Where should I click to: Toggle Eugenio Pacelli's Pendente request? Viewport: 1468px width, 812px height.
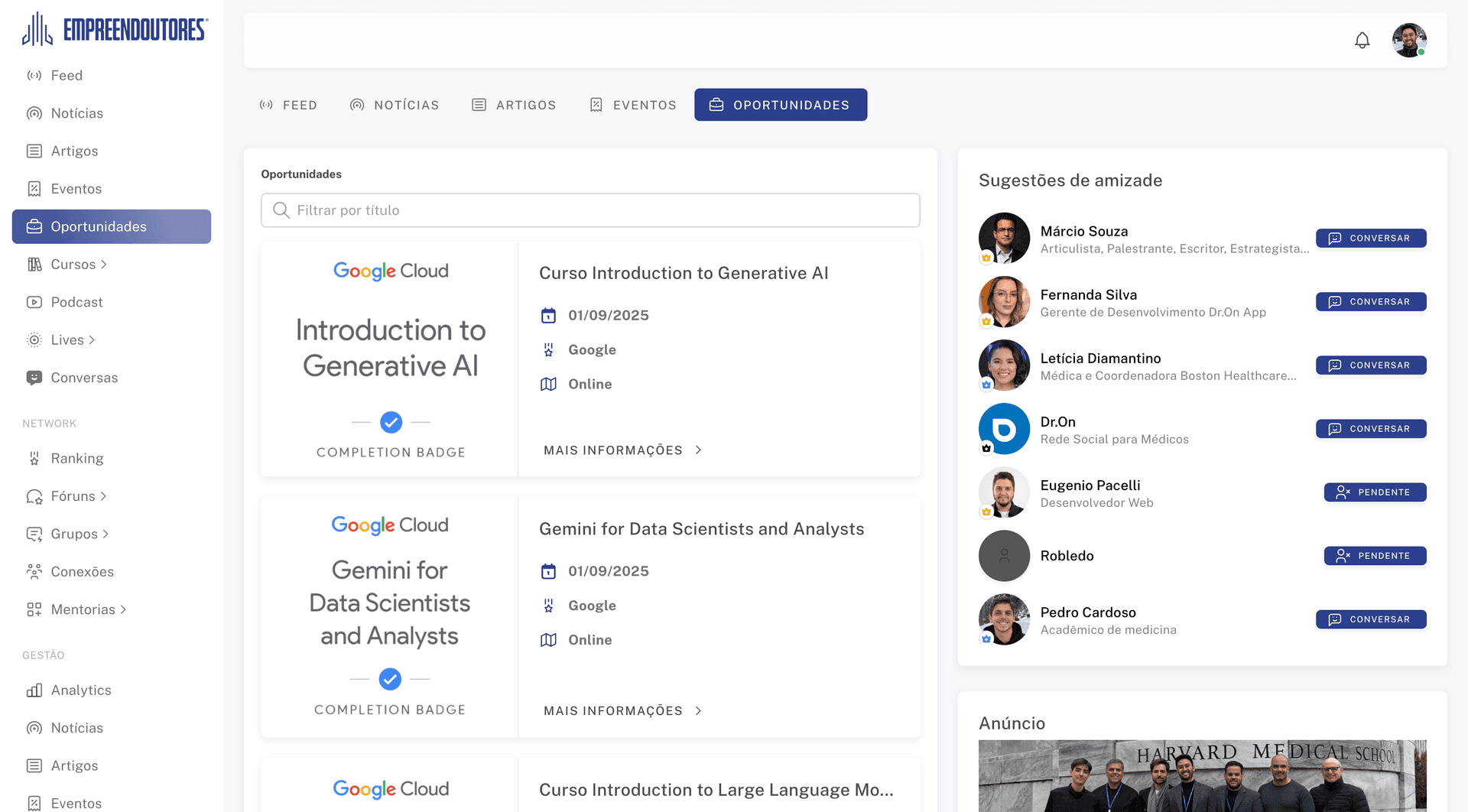click(x=1375, y=492)
